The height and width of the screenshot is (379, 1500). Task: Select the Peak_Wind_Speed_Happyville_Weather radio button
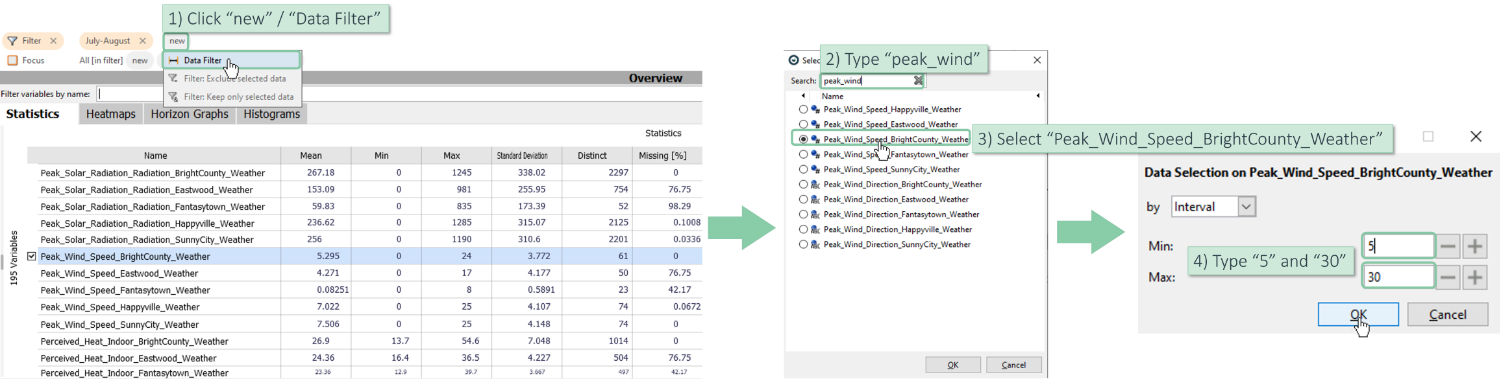click(803, 109)
